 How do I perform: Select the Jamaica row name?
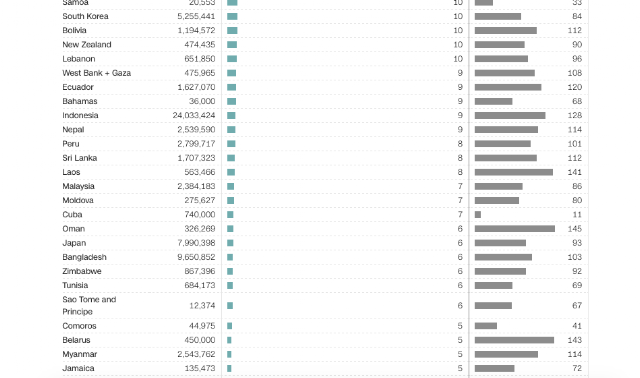(78, 369)
